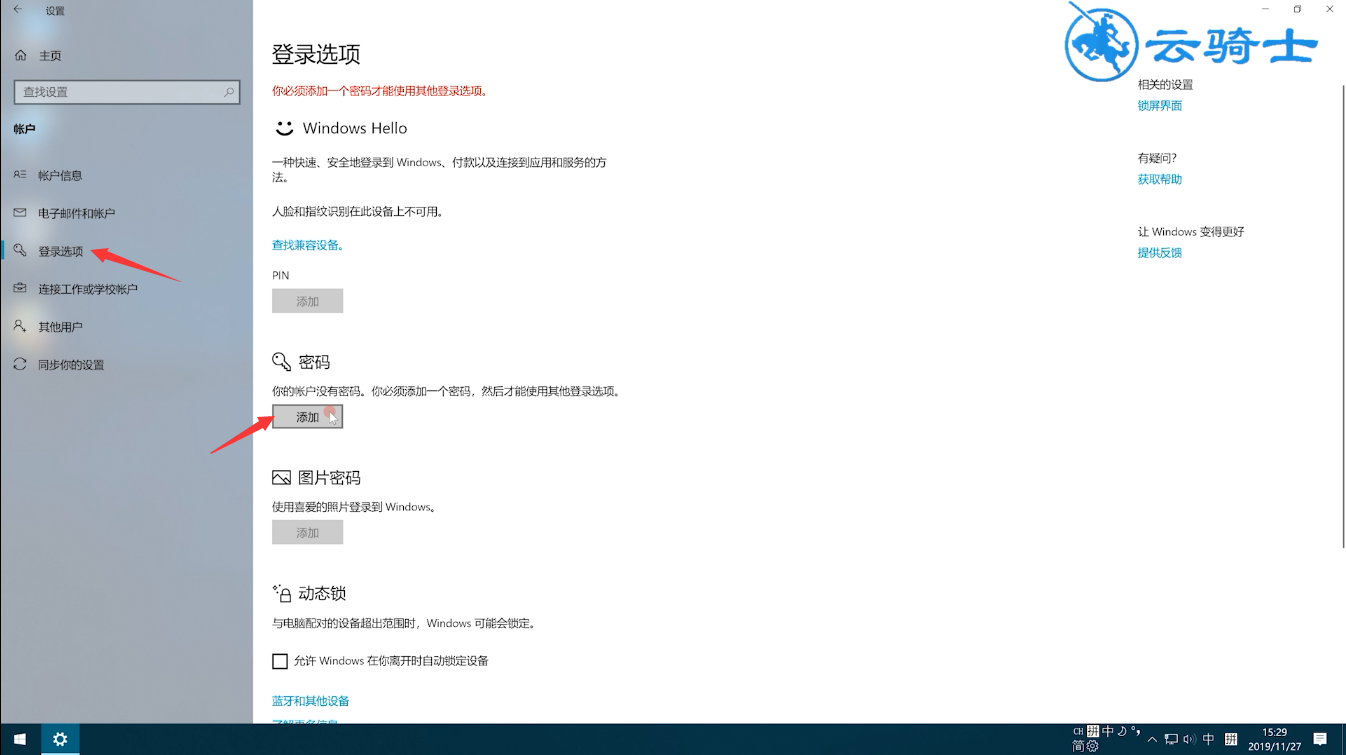
Task: Click the Windows Hello smiley icon
Action: pos(284,128)
